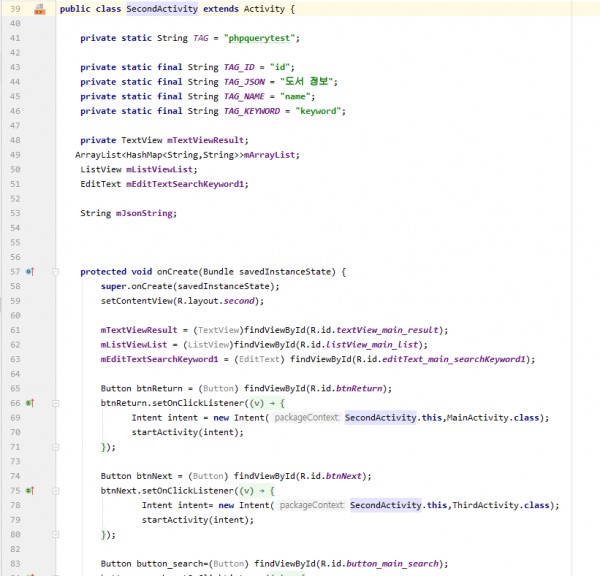
Task: Click the mJsonString field on line 53
Action: [144, 213]
